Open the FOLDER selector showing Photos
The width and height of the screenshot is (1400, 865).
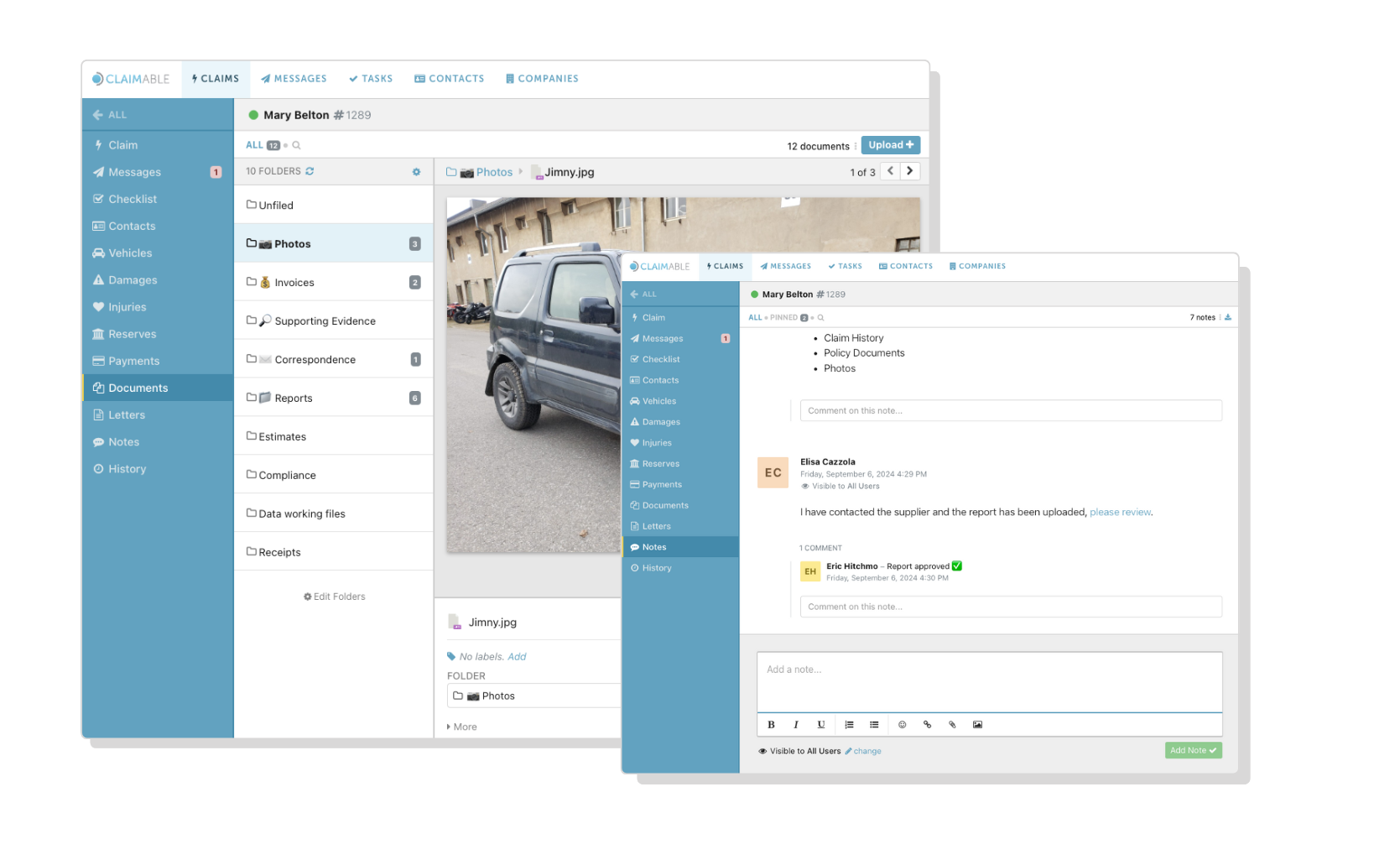pos(534,696)
